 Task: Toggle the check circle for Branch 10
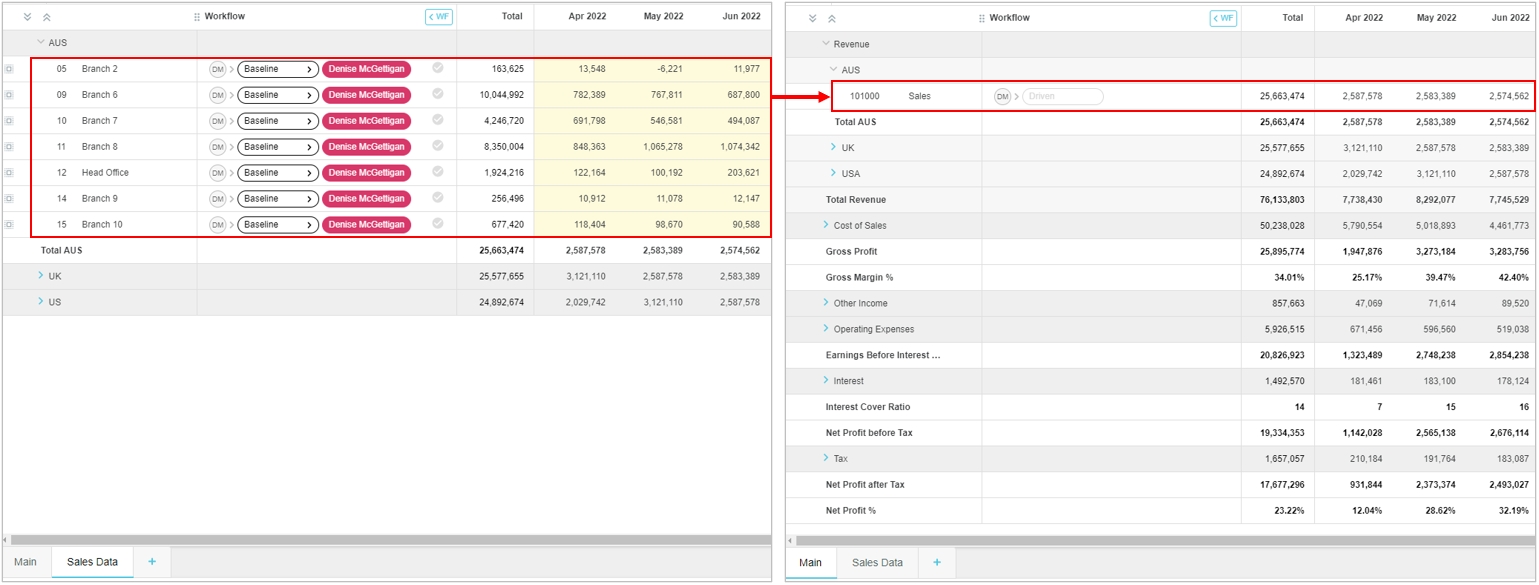[x=437, y=224]
